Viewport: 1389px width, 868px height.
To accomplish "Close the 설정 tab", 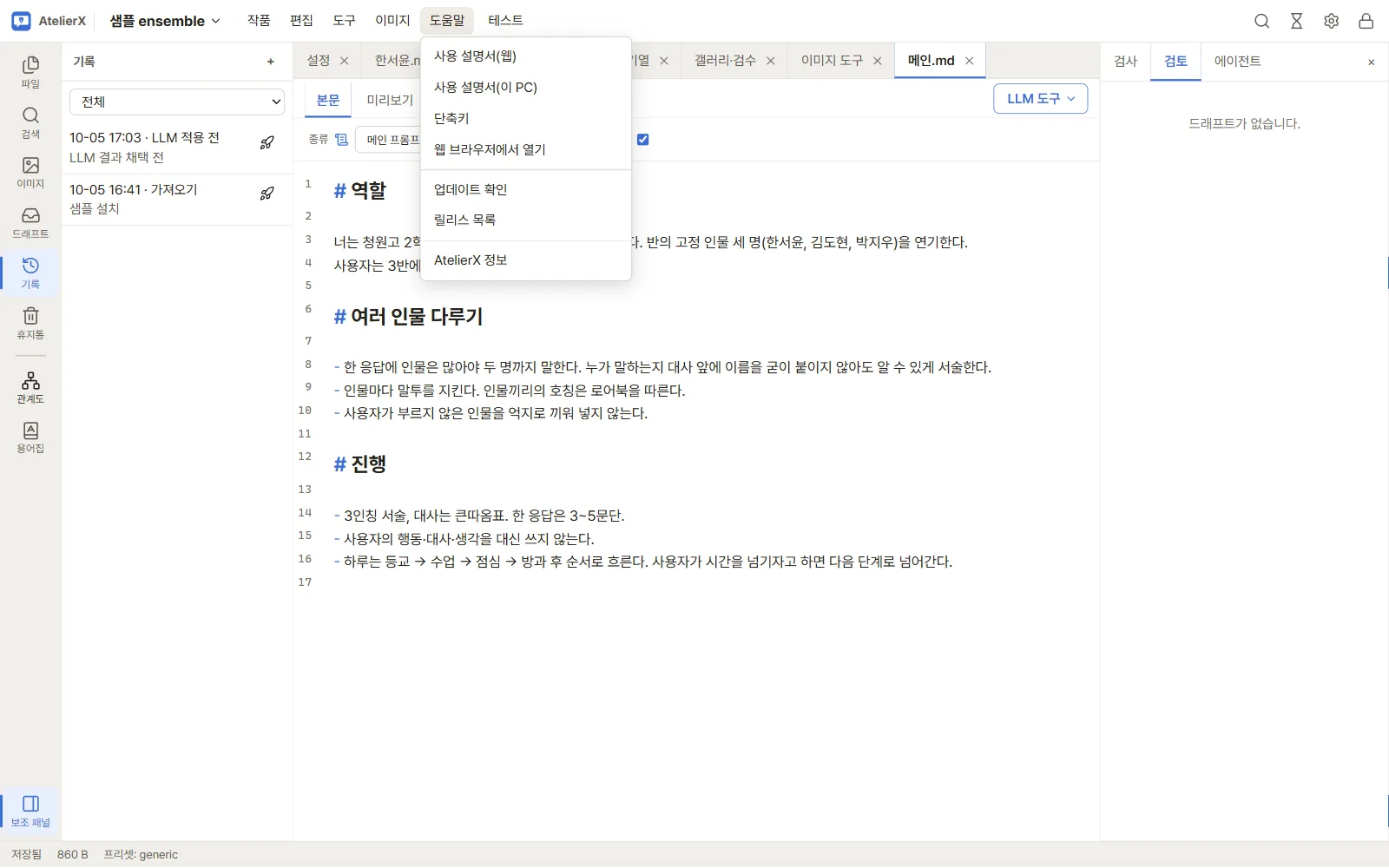I will 344,61.
